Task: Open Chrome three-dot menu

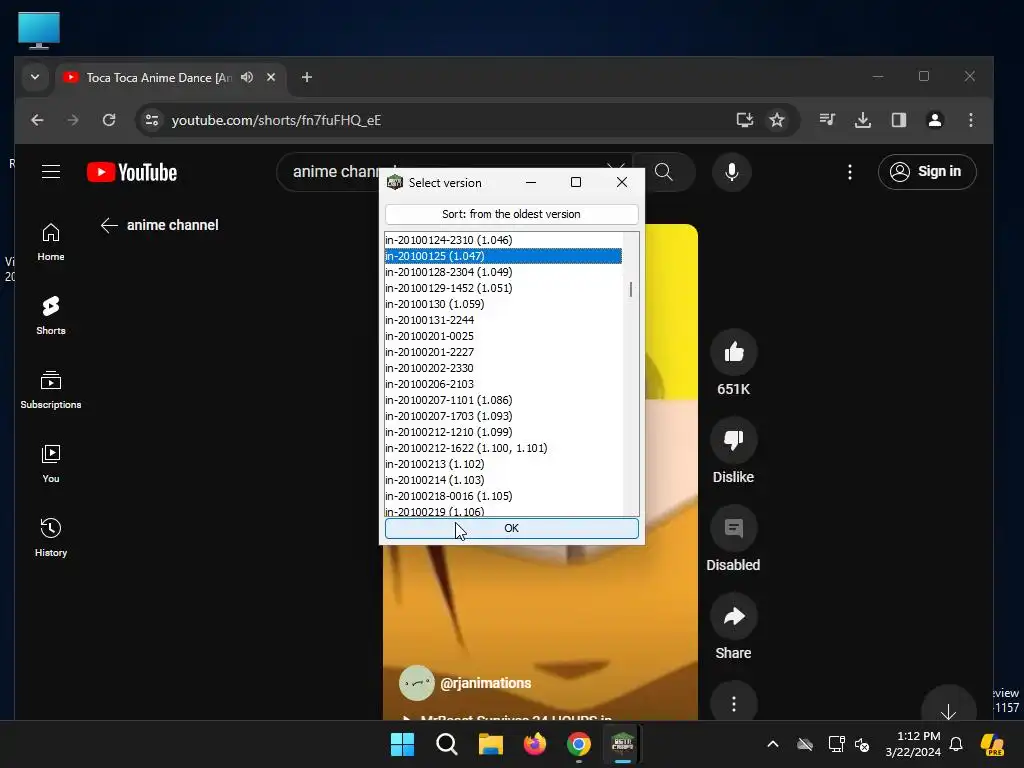Action: coord(970,120)
